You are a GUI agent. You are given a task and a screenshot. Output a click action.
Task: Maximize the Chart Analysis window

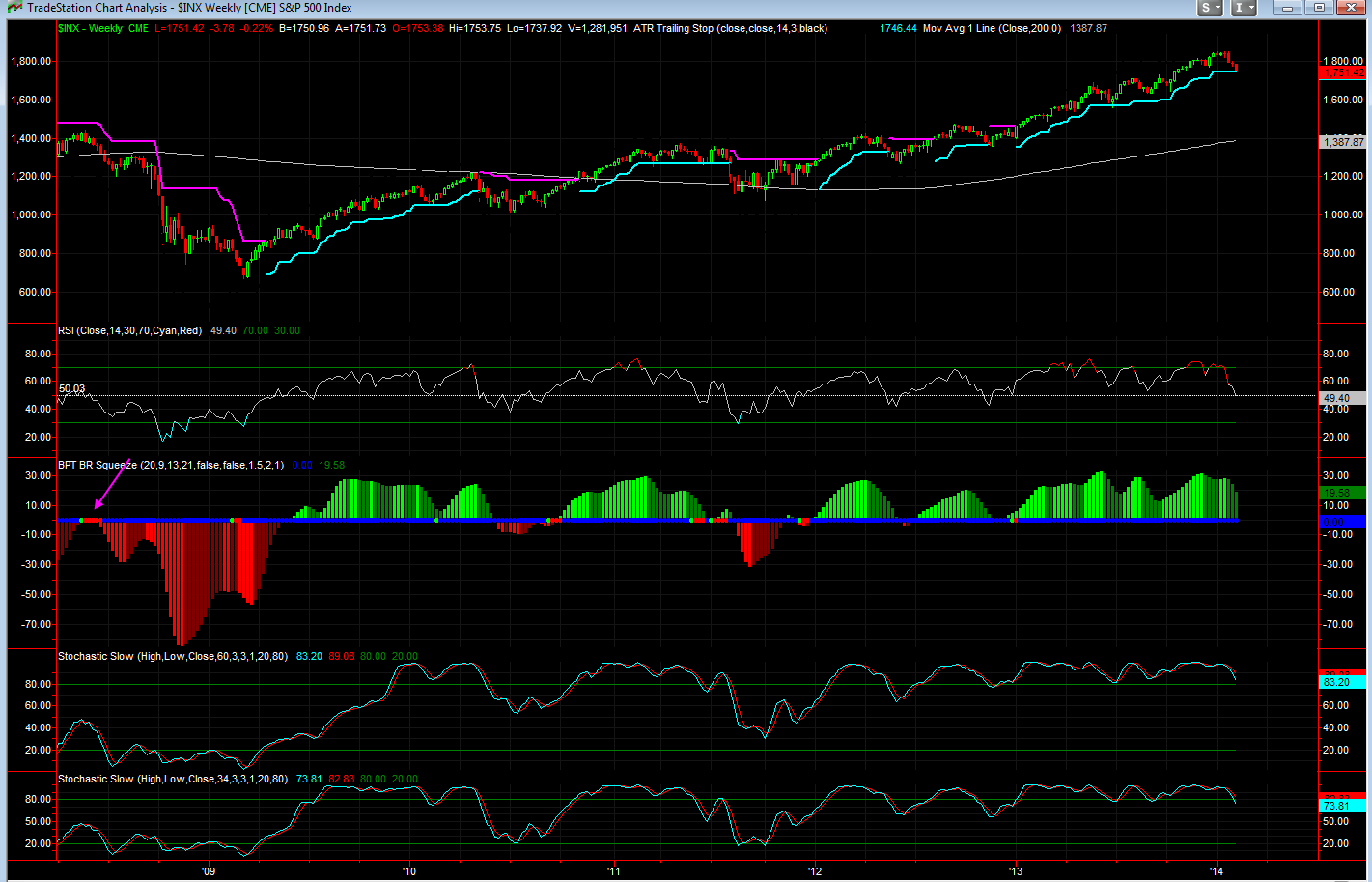coord(1319,8)
